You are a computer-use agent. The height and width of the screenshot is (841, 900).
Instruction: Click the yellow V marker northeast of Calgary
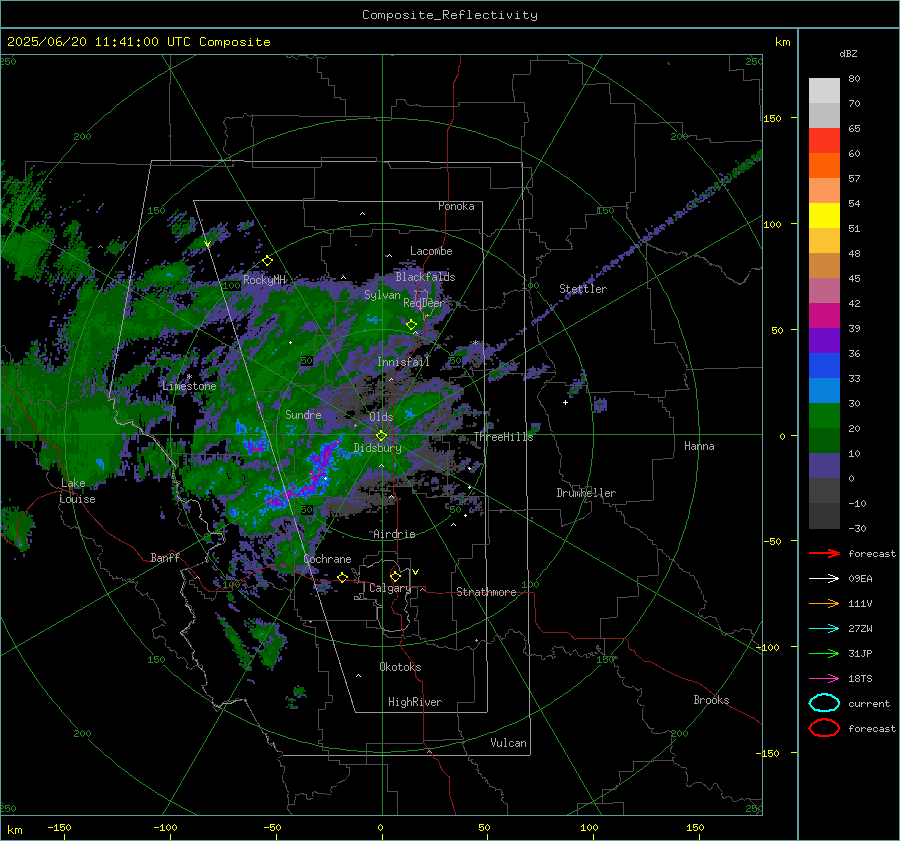click(x=416, y=572)
